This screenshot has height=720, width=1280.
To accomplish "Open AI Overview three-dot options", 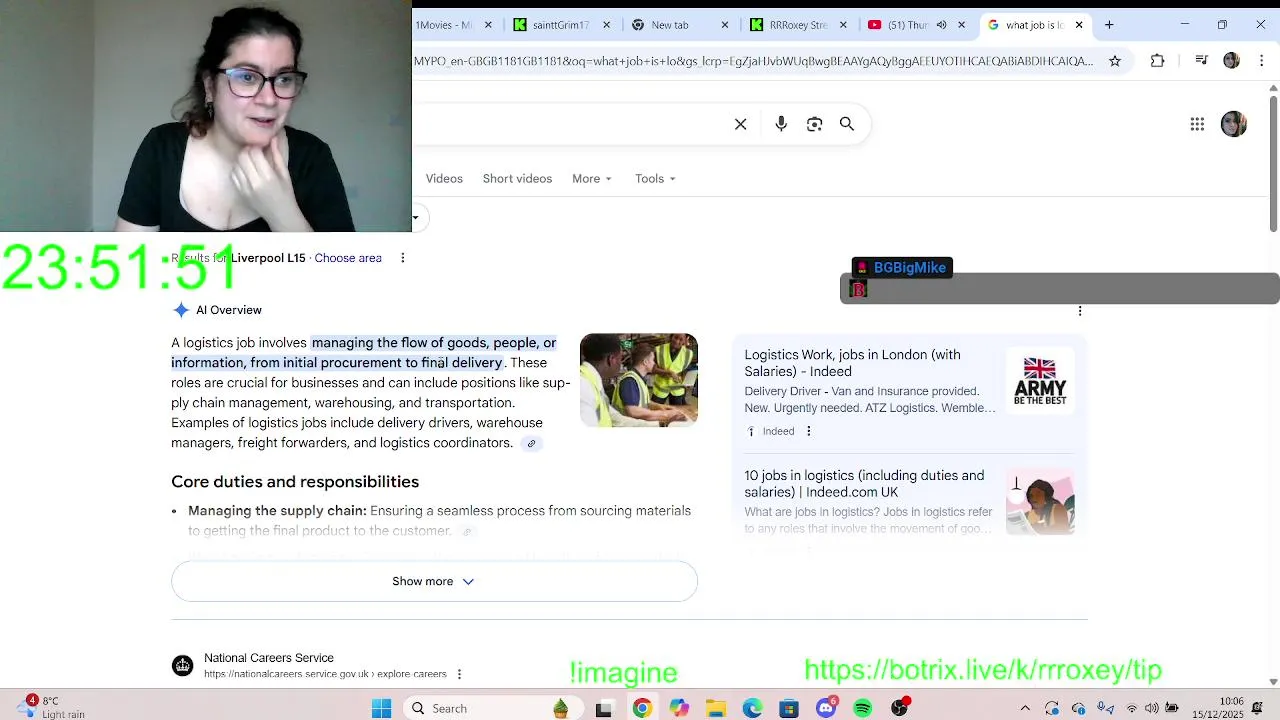I will 1080,311.
